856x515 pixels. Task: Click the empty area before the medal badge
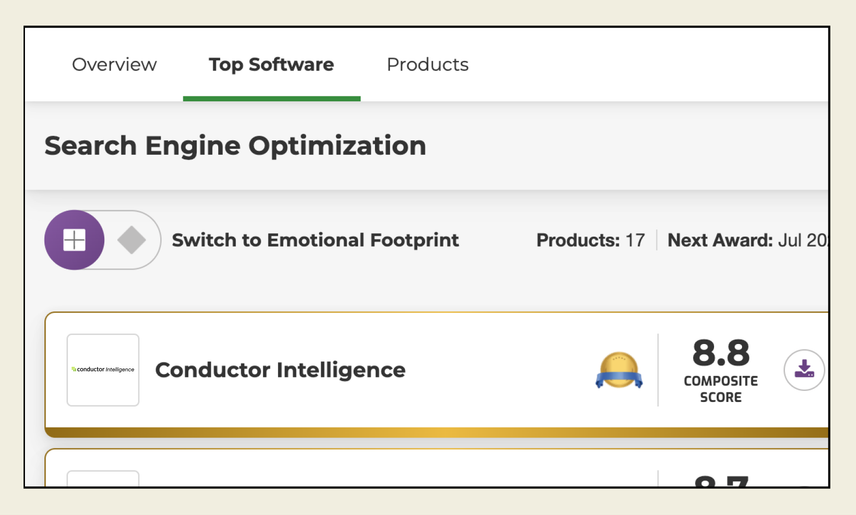[500, 370]
